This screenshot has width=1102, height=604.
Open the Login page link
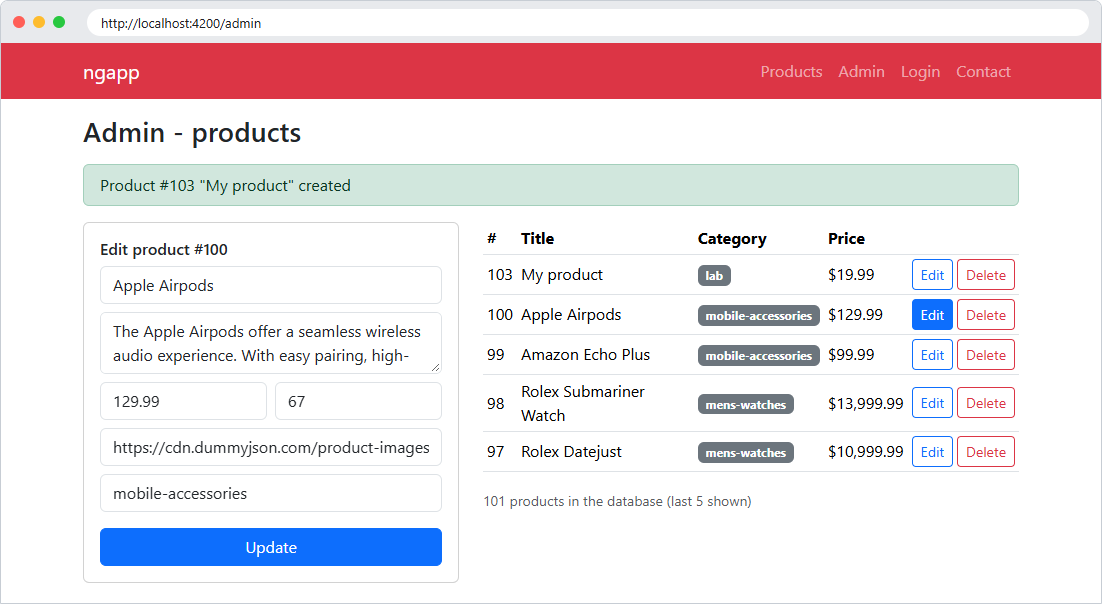pos(920,72)
